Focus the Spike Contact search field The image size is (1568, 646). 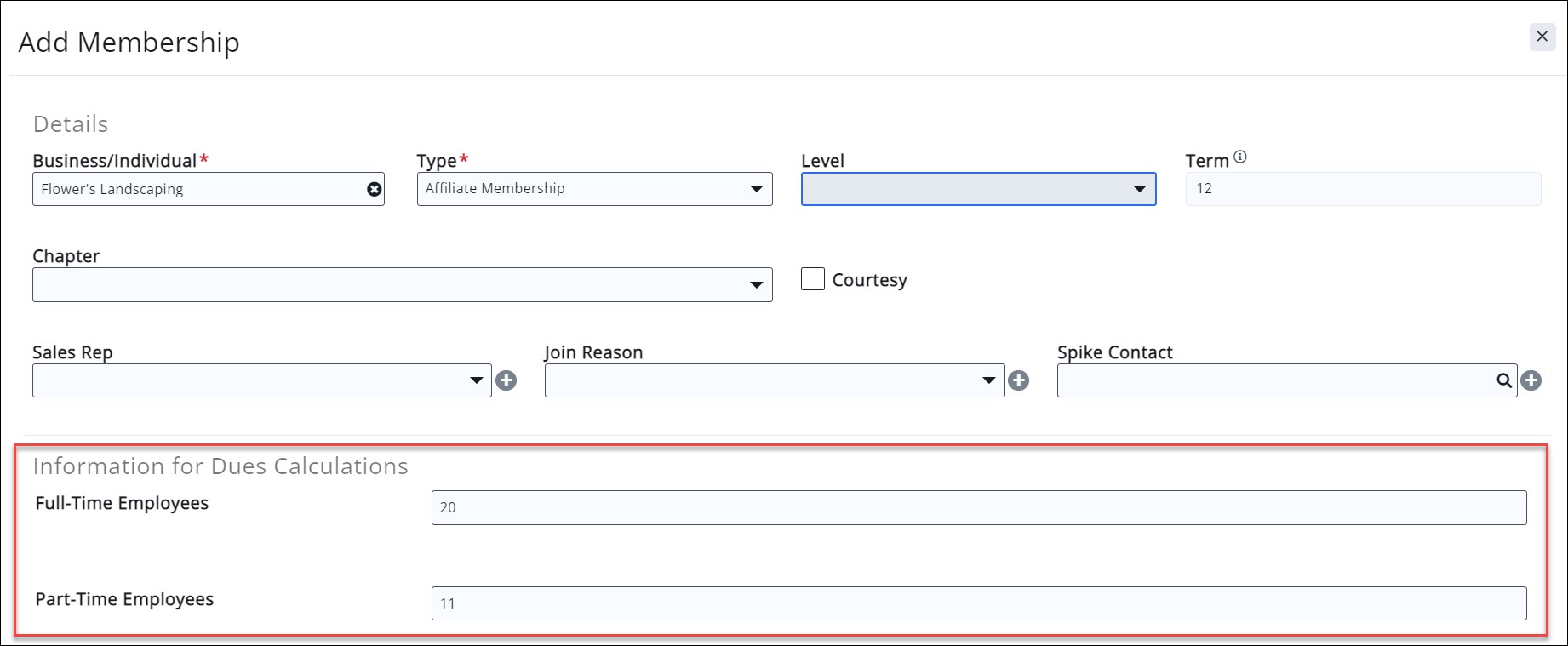point(1273,380)
